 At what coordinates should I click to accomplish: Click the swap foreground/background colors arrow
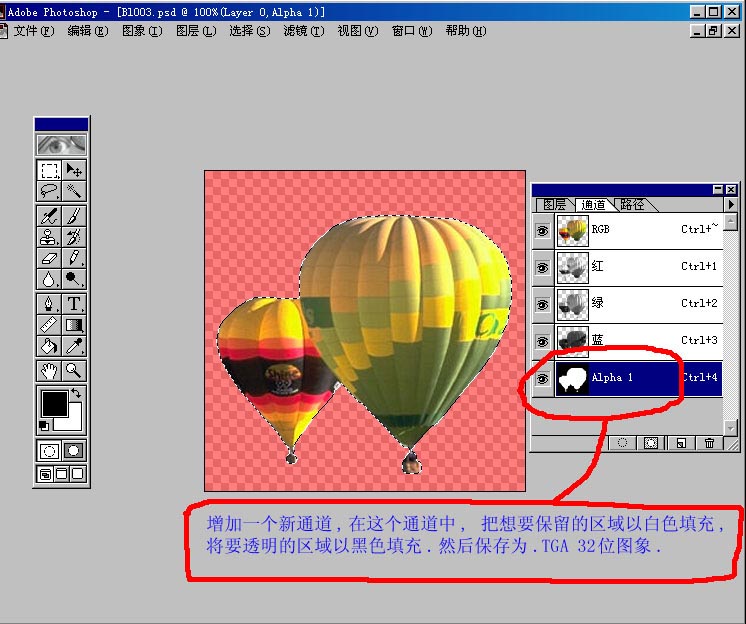pyautogui.click(x=76, y=393)
